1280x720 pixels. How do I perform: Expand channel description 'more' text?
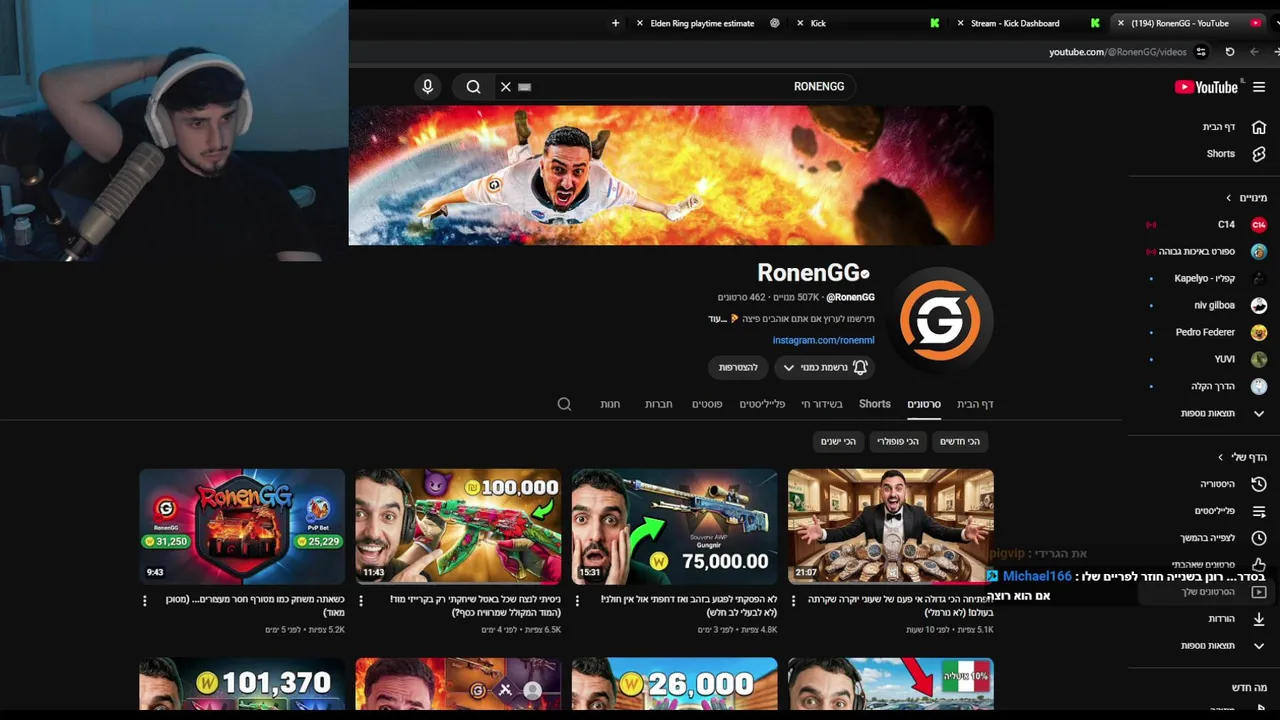click(716, 319)
